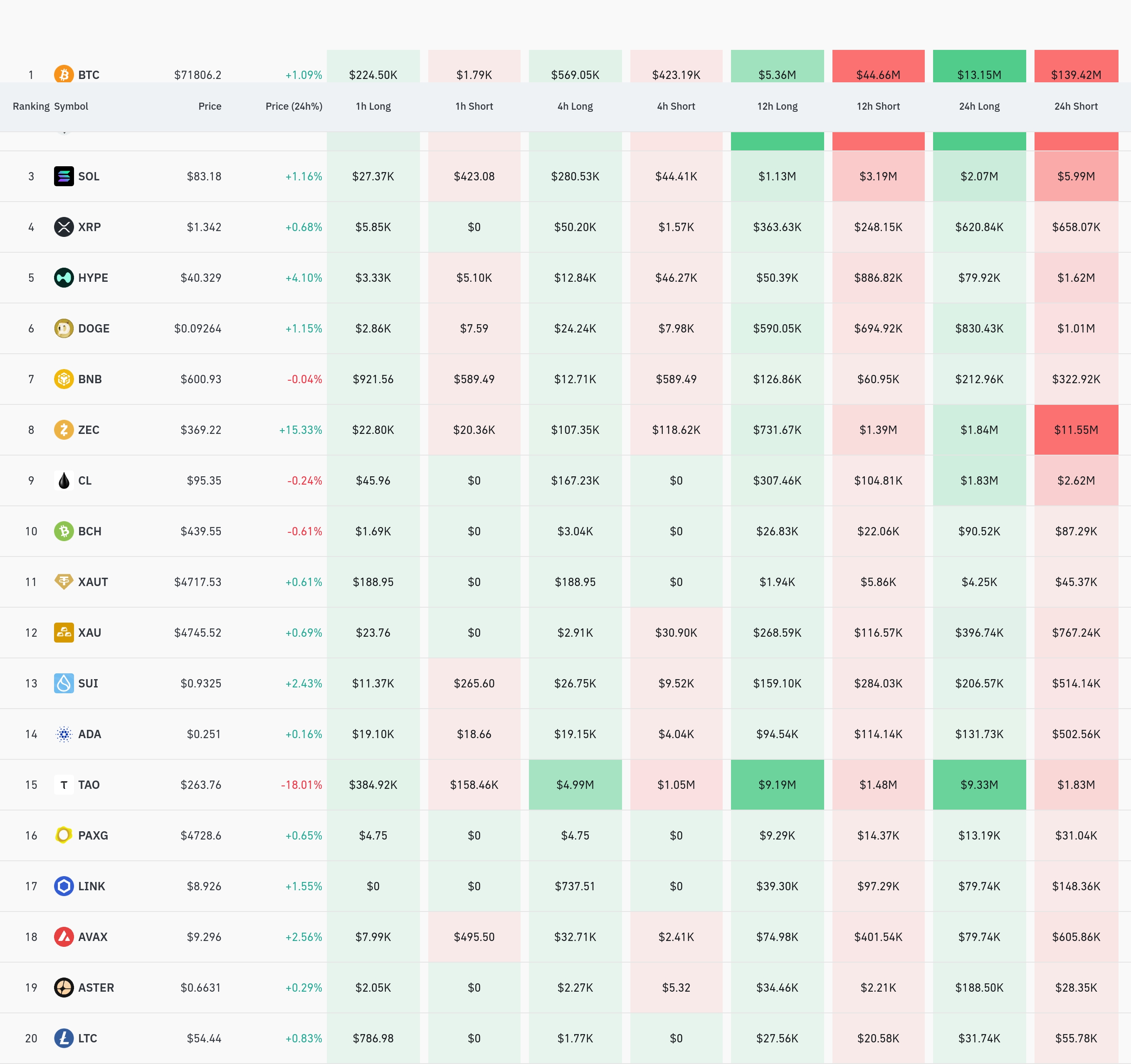
Task: Sort table by 1h Long header
Action: (373, 106)
